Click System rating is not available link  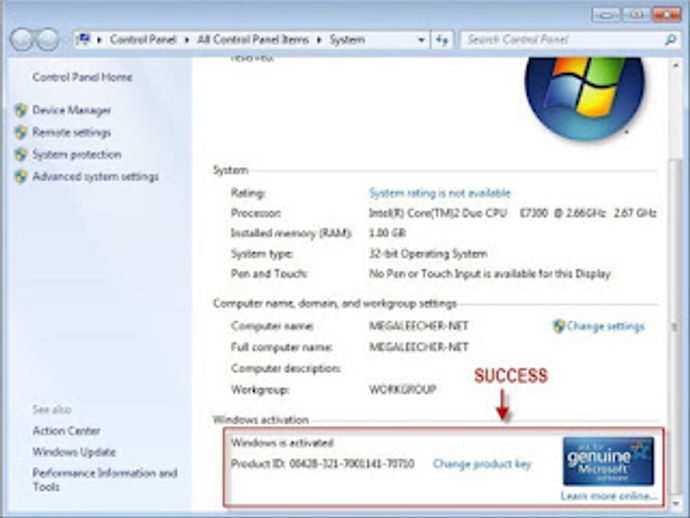[440, 193]
